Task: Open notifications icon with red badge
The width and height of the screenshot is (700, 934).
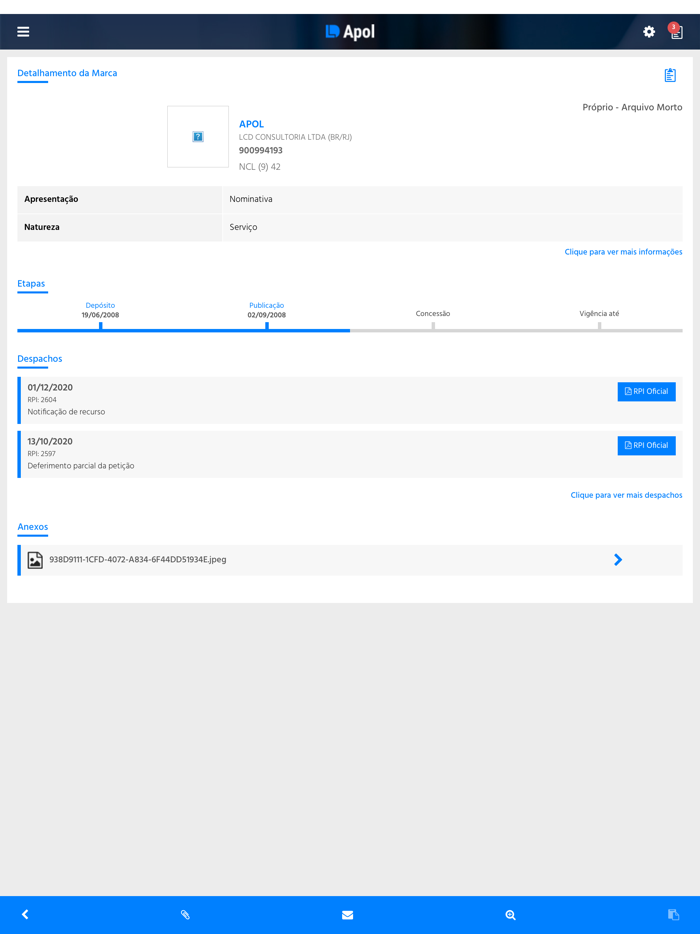Action: click(x=676, y=31)
